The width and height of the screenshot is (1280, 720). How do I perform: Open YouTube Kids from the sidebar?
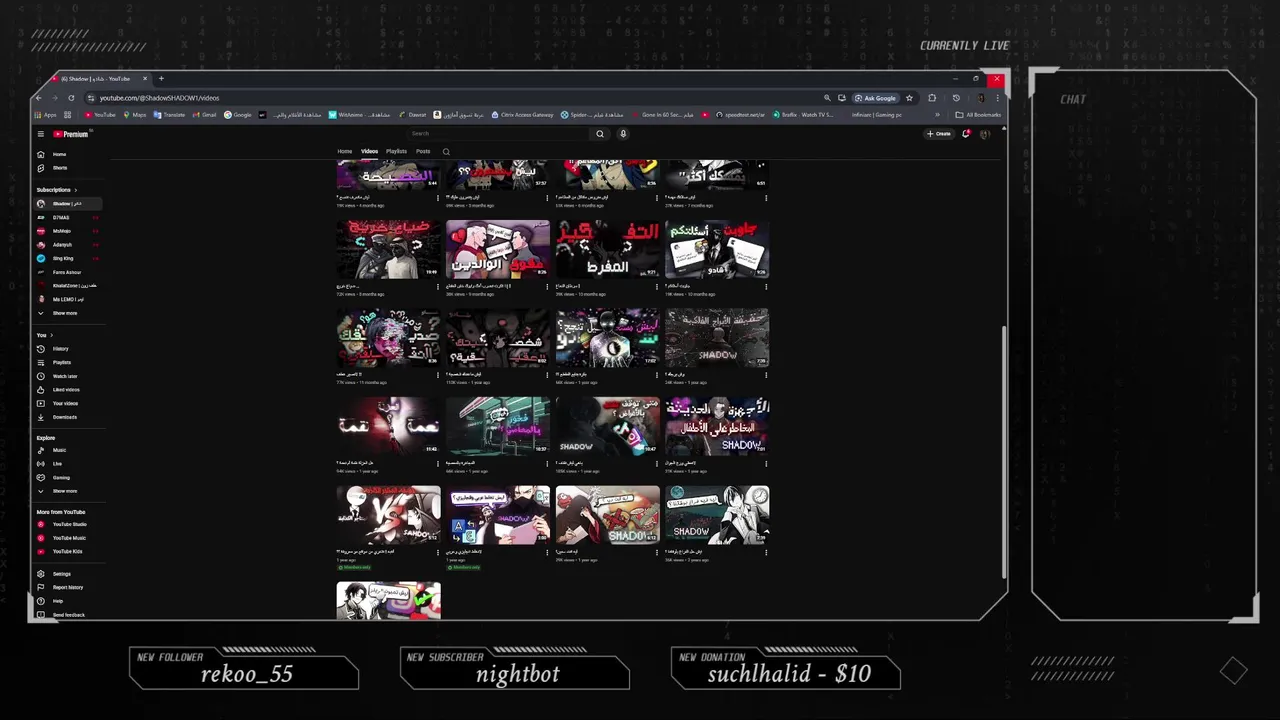(68, 551)
